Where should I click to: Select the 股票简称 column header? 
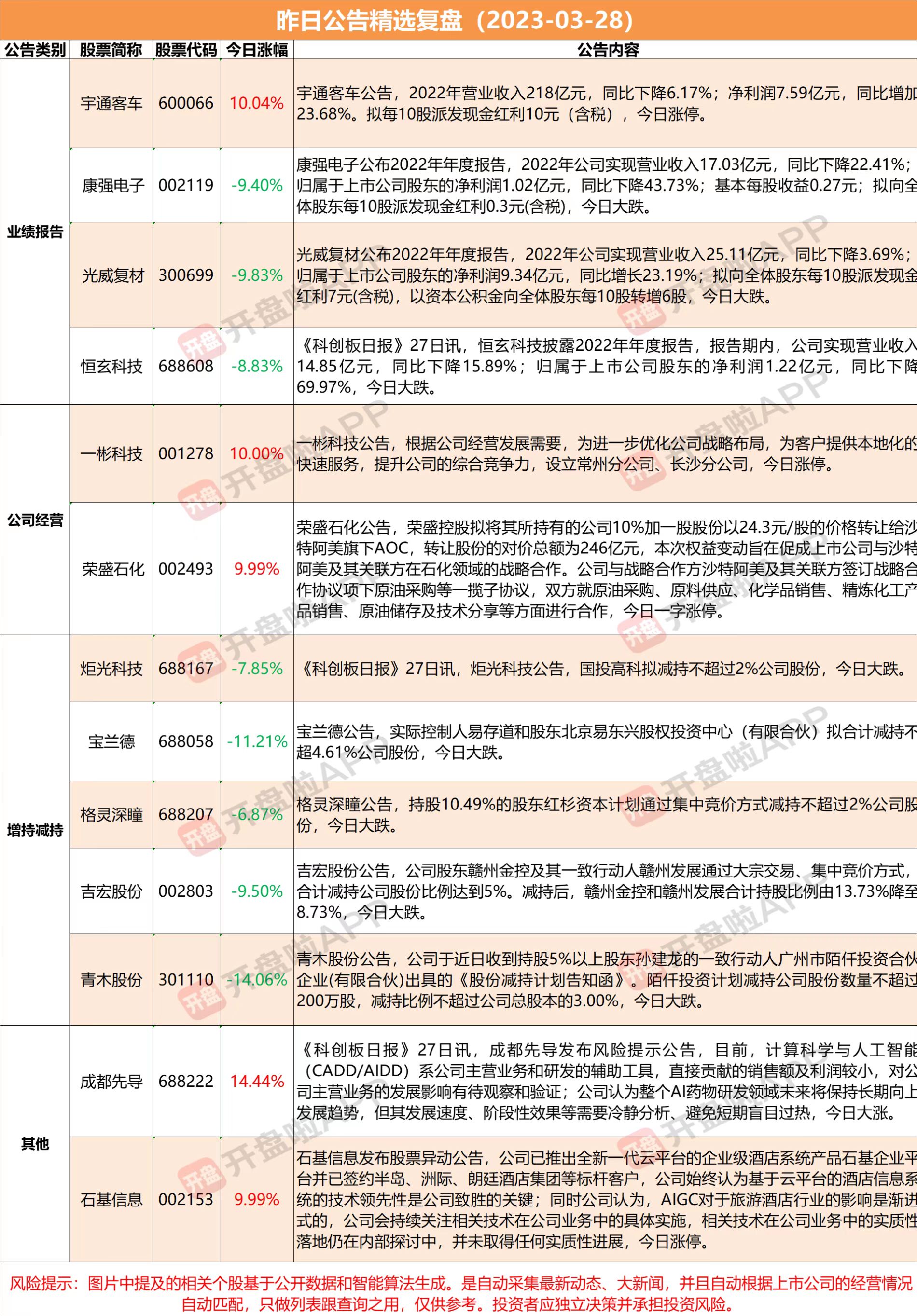click(111, 50)
